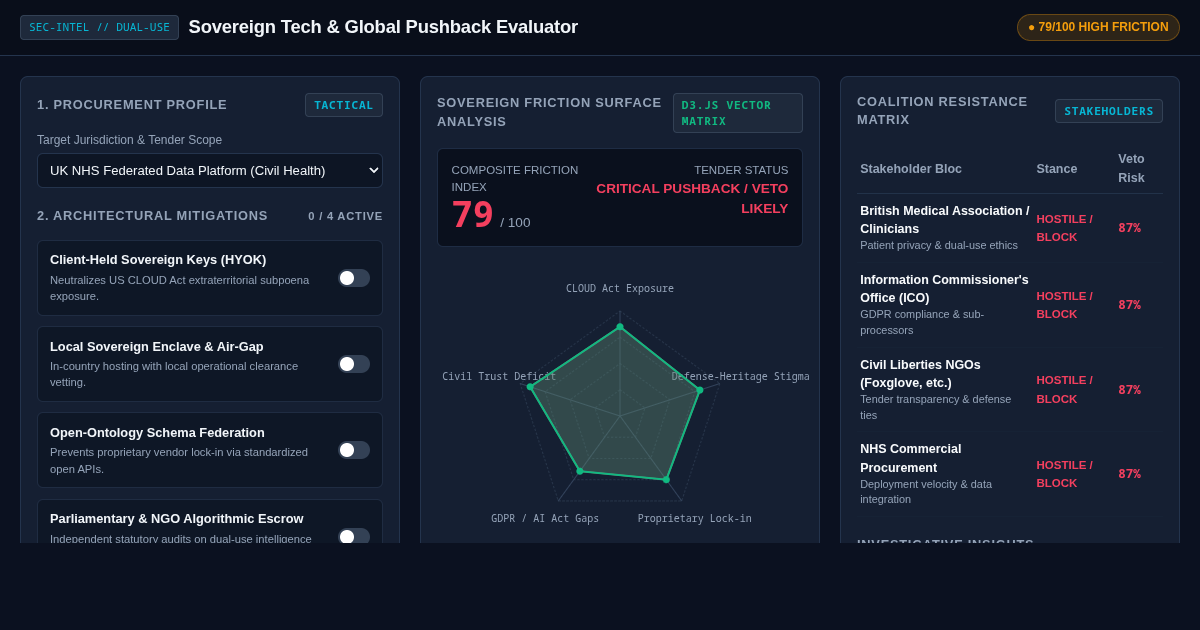
Task: Click the Stance column header
Action: point(1057,169)
